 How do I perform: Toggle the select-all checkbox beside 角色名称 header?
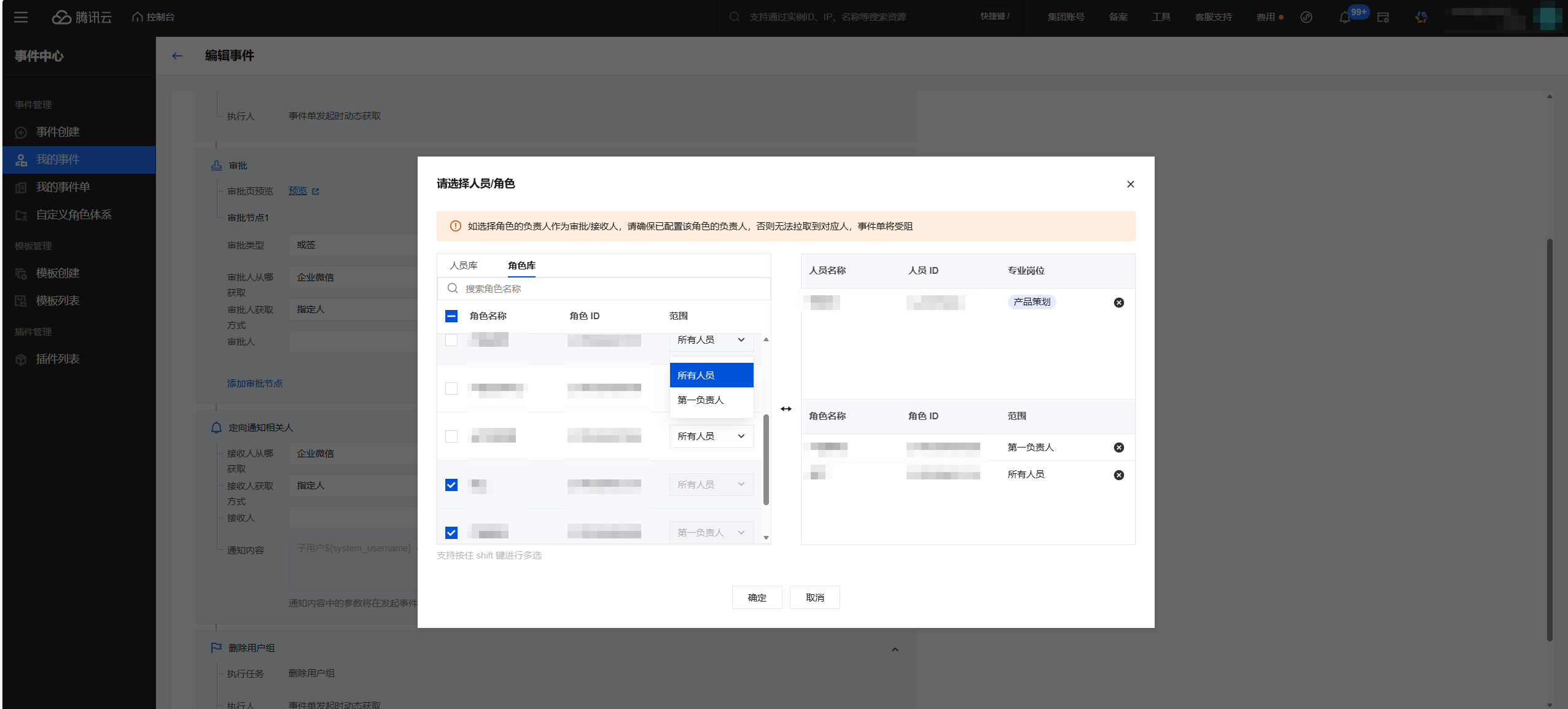451,316
